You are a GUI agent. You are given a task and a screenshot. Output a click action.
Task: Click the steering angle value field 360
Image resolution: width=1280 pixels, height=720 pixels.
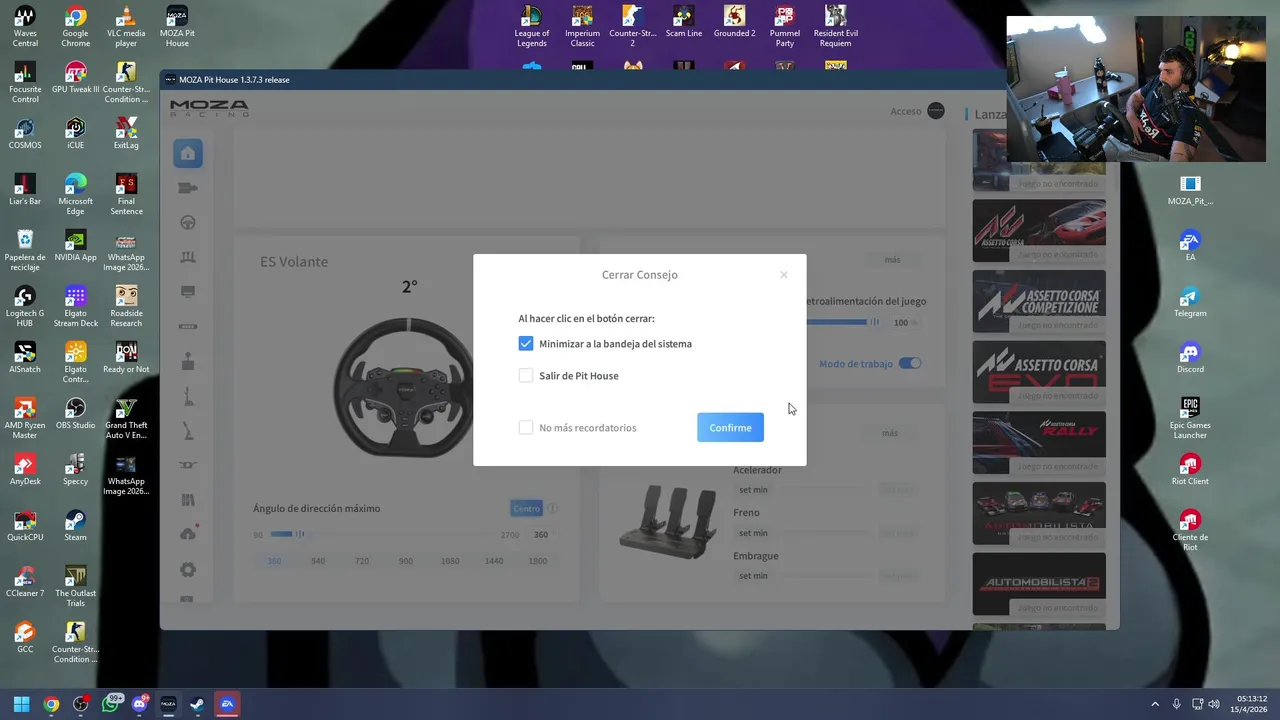541,535
